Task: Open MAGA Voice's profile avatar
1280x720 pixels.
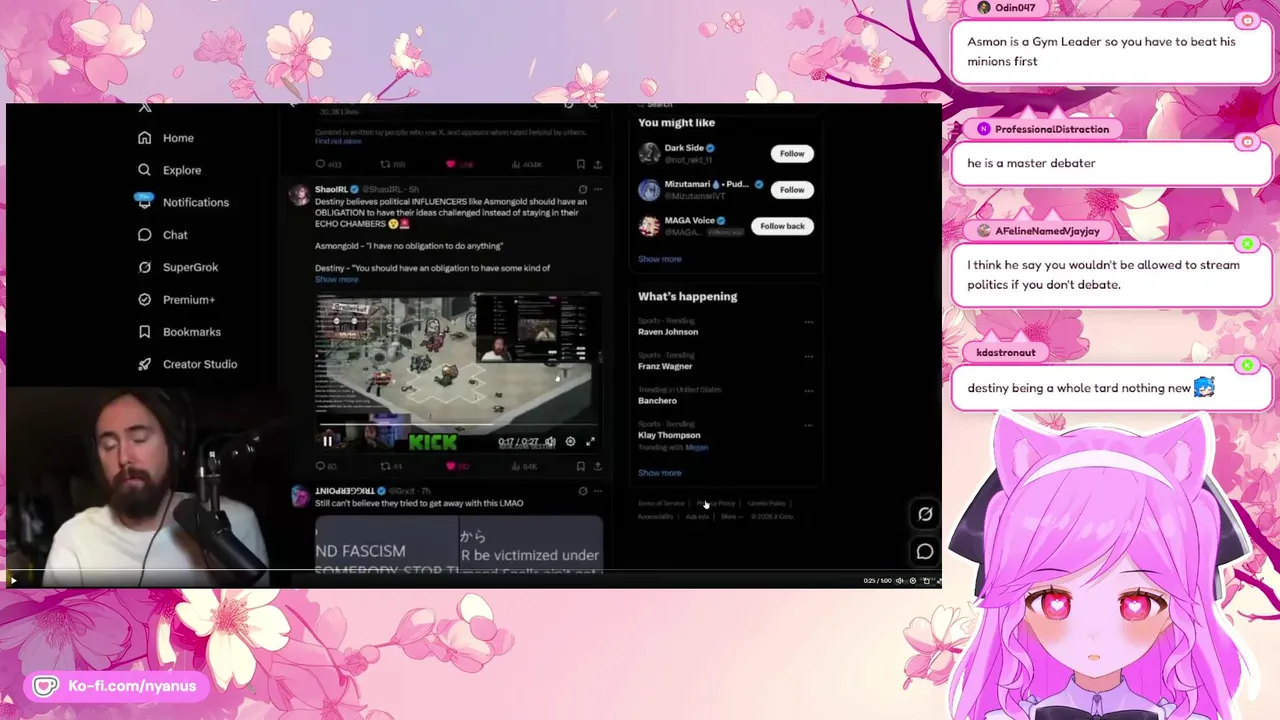Action: tap(649, 226)
